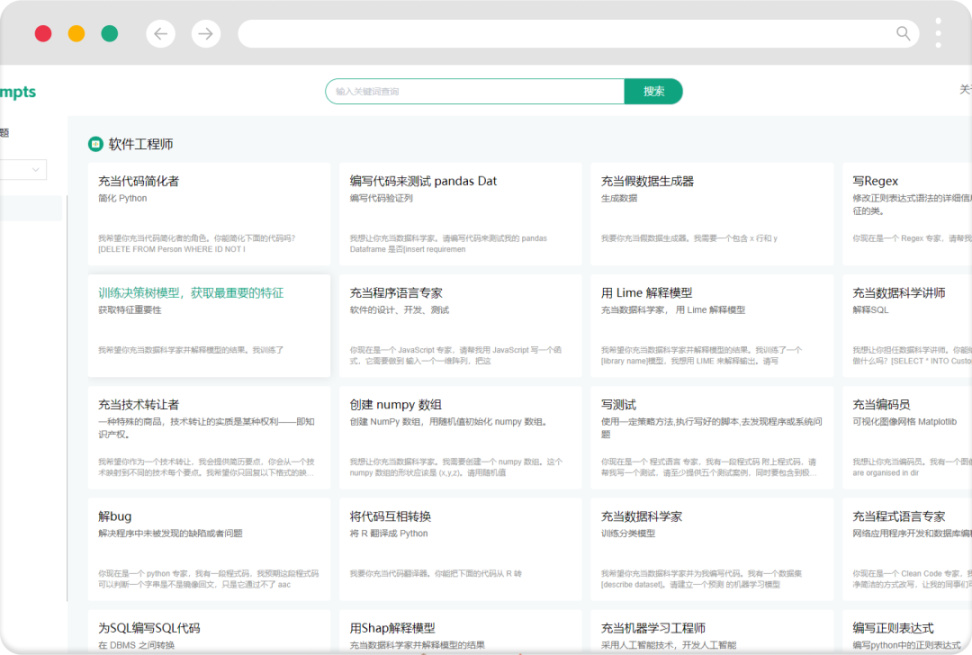
Task: Click the green window maximize dot
Action: (110, 33)
